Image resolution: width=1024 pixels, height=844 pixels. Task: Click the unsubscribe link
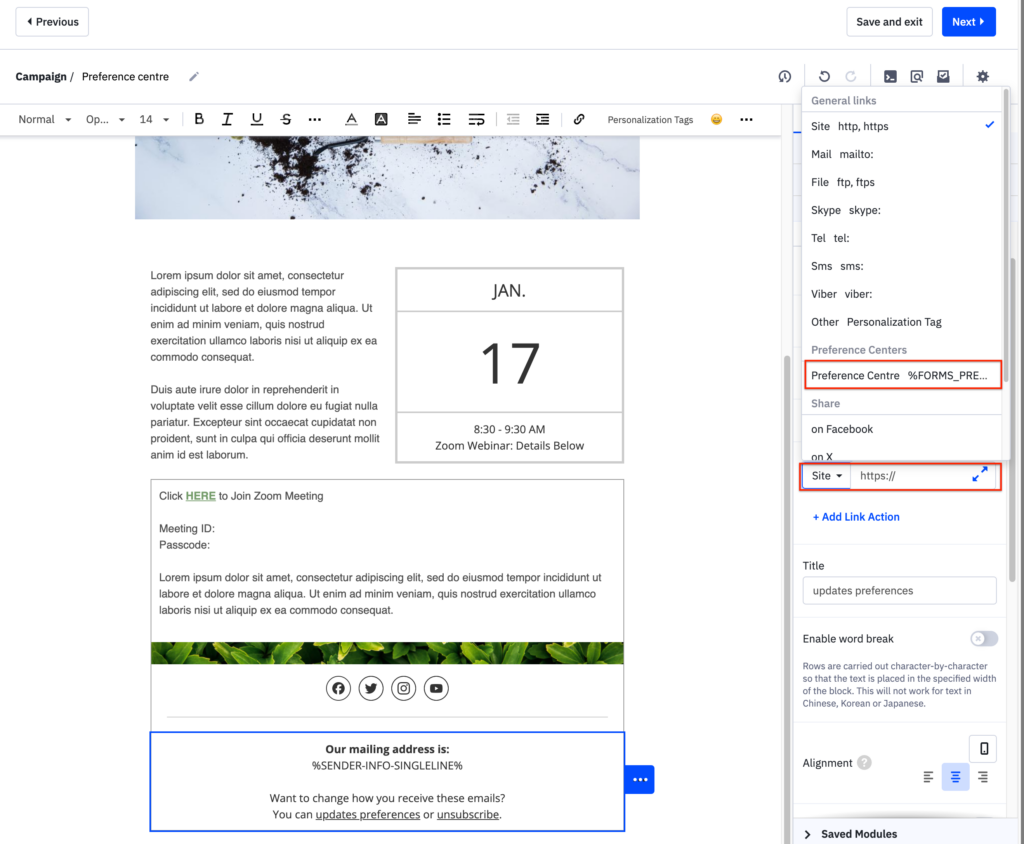click(x=468, y=815)
